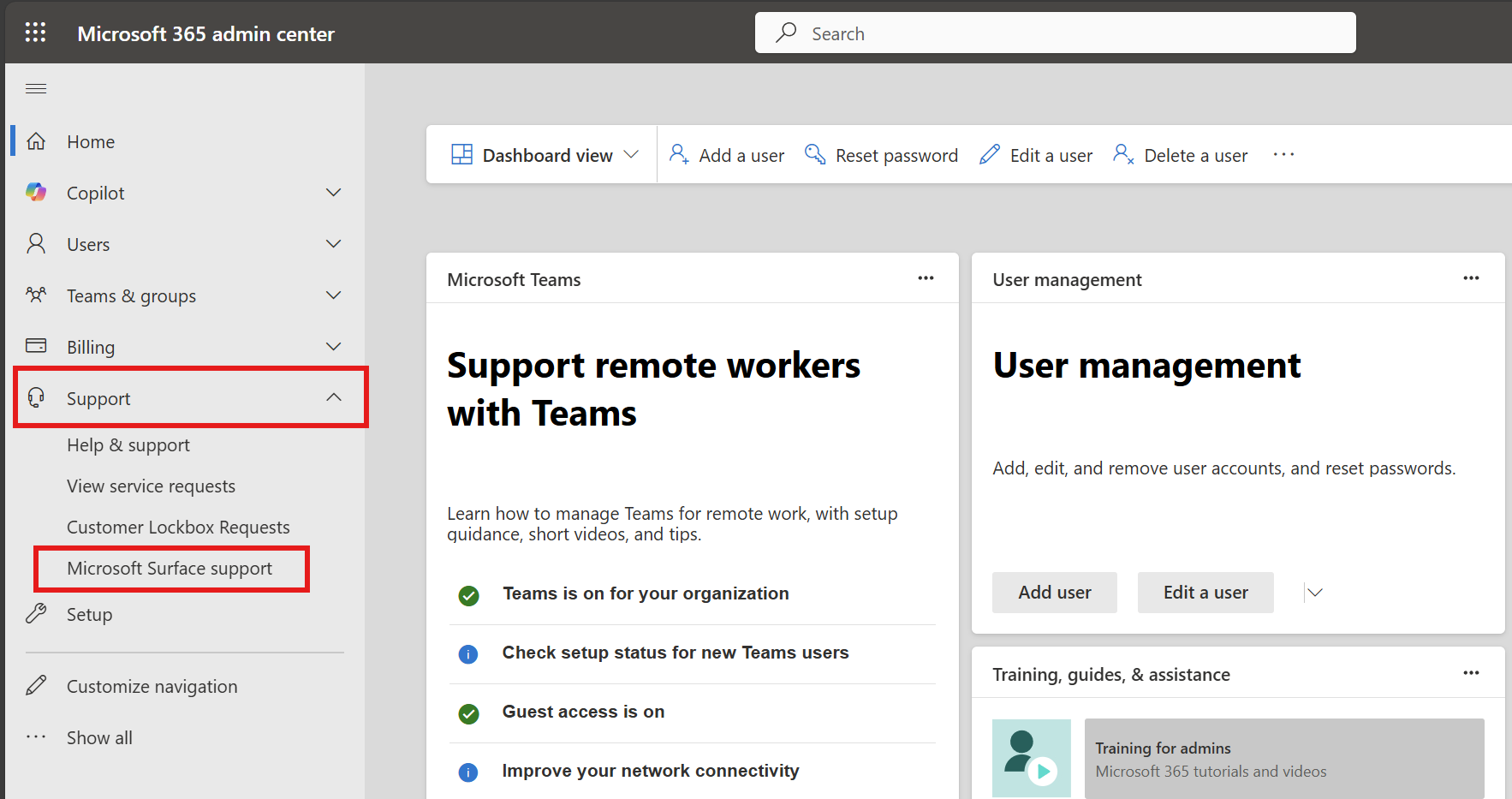
Task: Expand the Billing section
Action: [x=333, y=346]
